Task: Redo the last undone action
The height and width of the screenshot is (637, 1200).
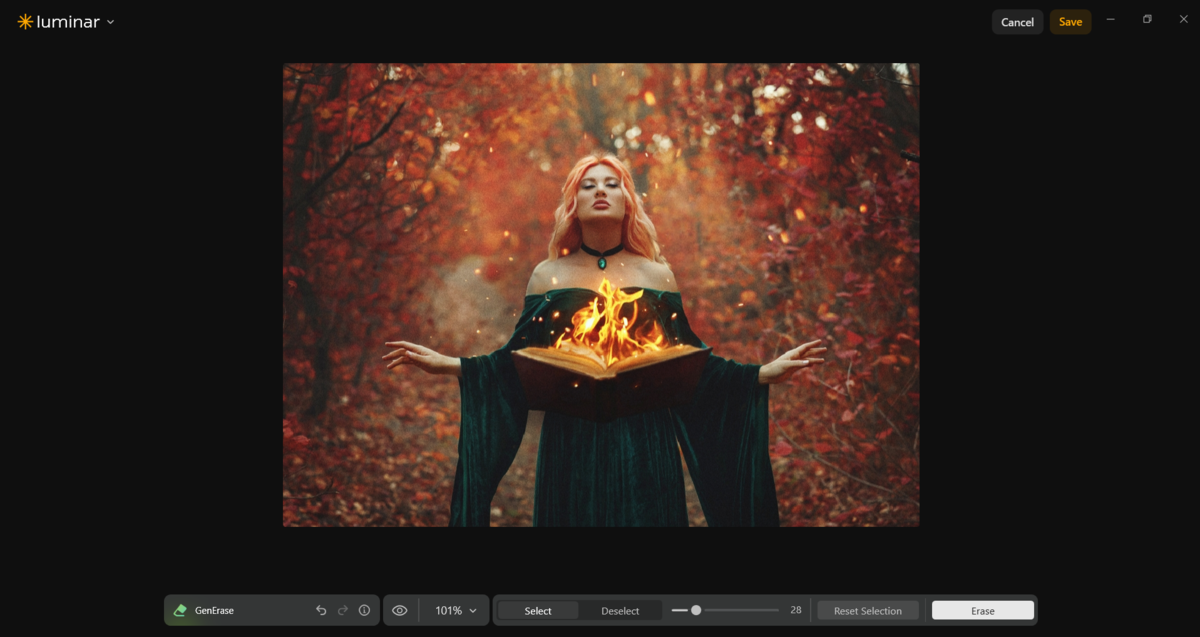Action: pyautogui.click(x=343, y=610)
